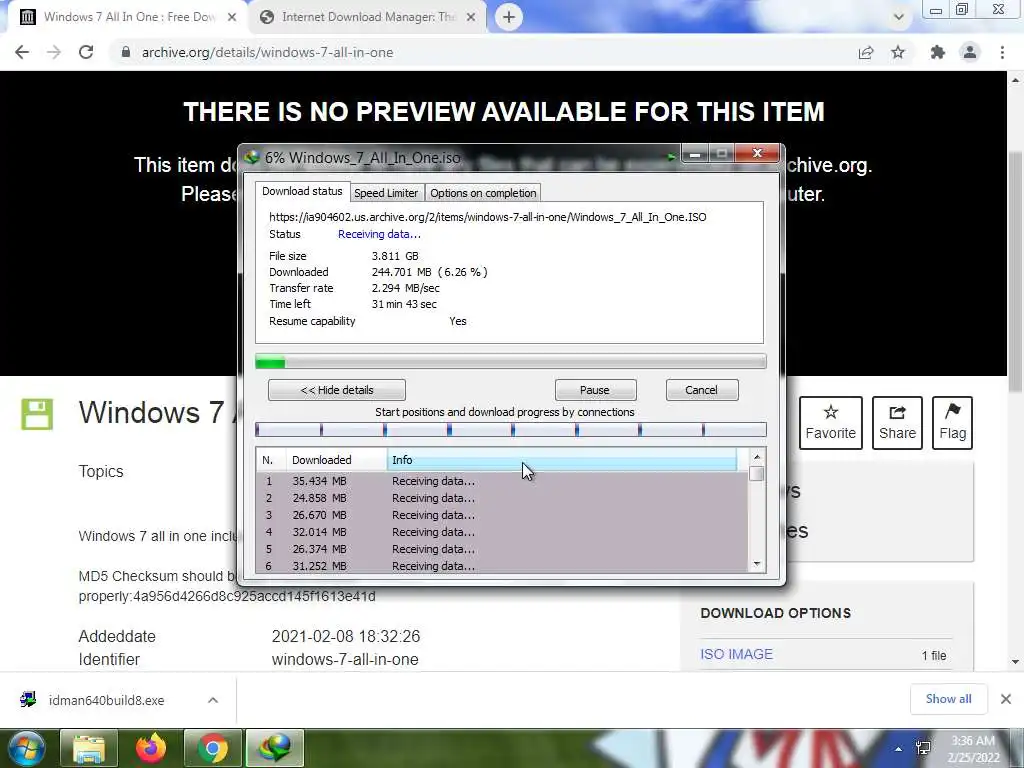This screenshot has height=768, width=1024.
Task: Close the Internet Download Manager browser tab
Action: point(471,17)
